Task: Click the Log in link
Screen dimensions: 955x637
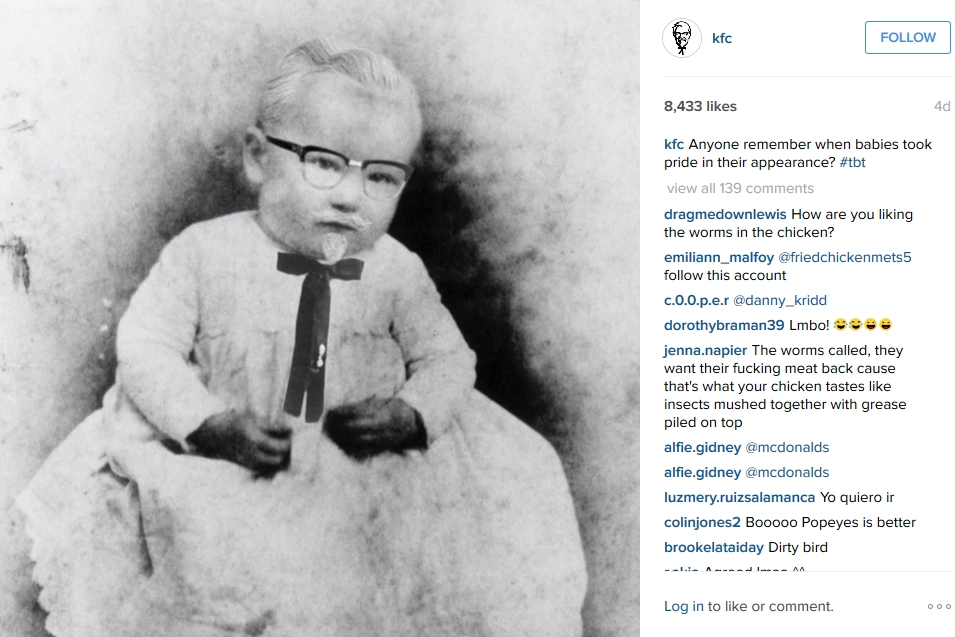Action: tap(683, 607)
